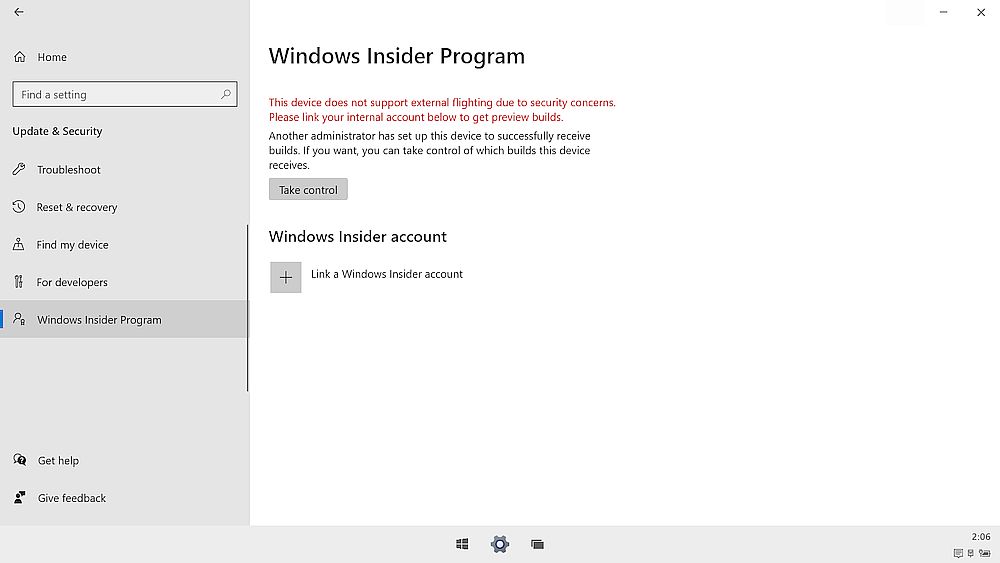The image size is (1000, 563).
Task: Click the Take control button
Action: 308,189
